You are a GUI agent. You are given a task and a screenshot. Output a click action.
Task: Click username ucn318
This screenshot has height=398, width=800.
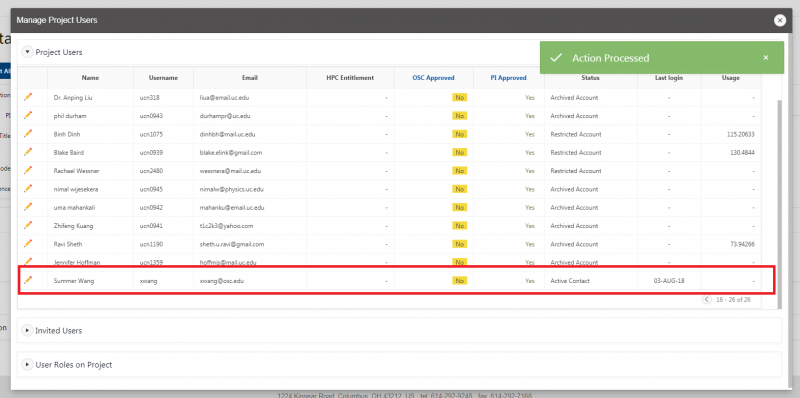[x=148, y=97]
